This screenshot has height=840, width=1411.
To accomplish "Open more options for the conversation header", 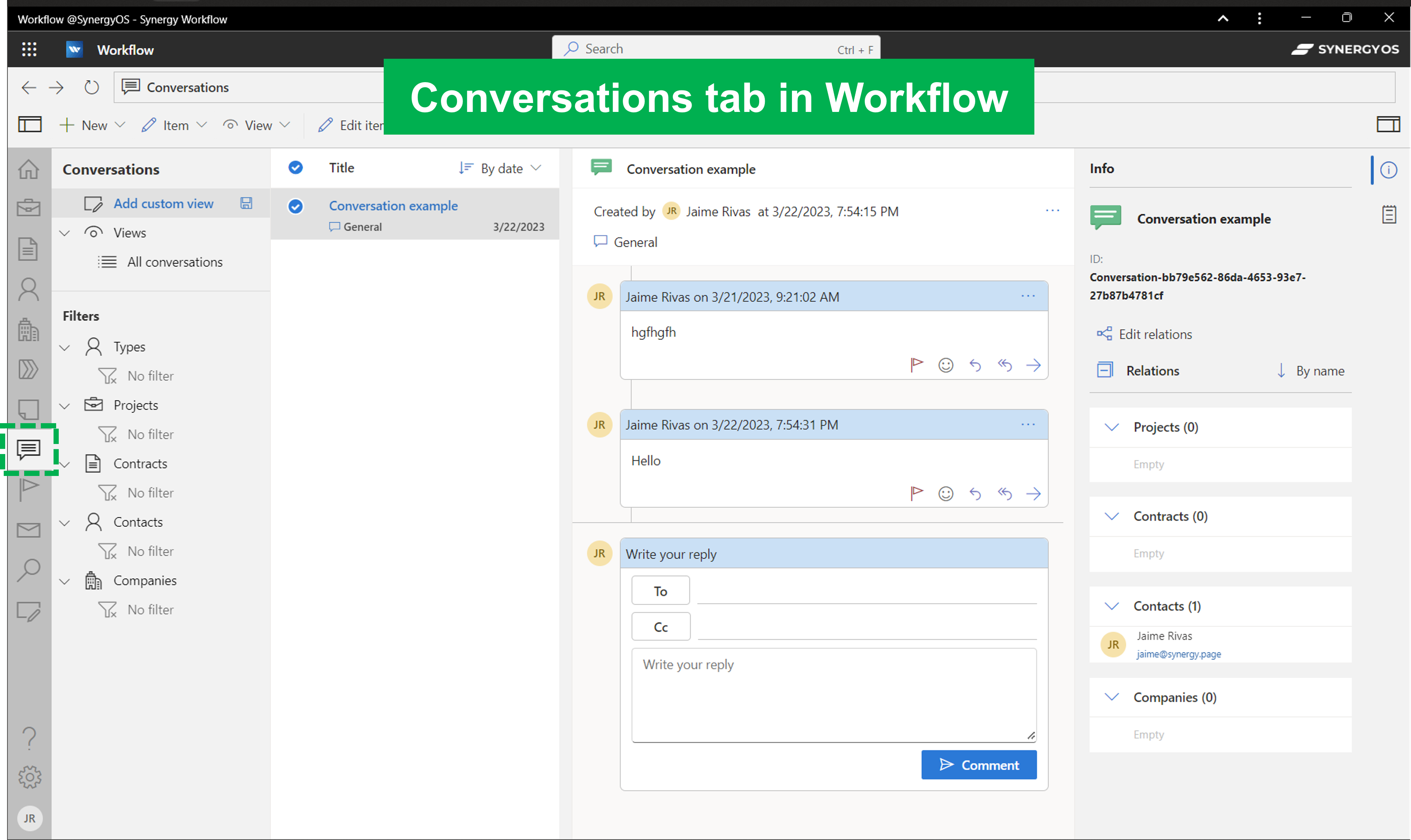I will (1052, 210).
